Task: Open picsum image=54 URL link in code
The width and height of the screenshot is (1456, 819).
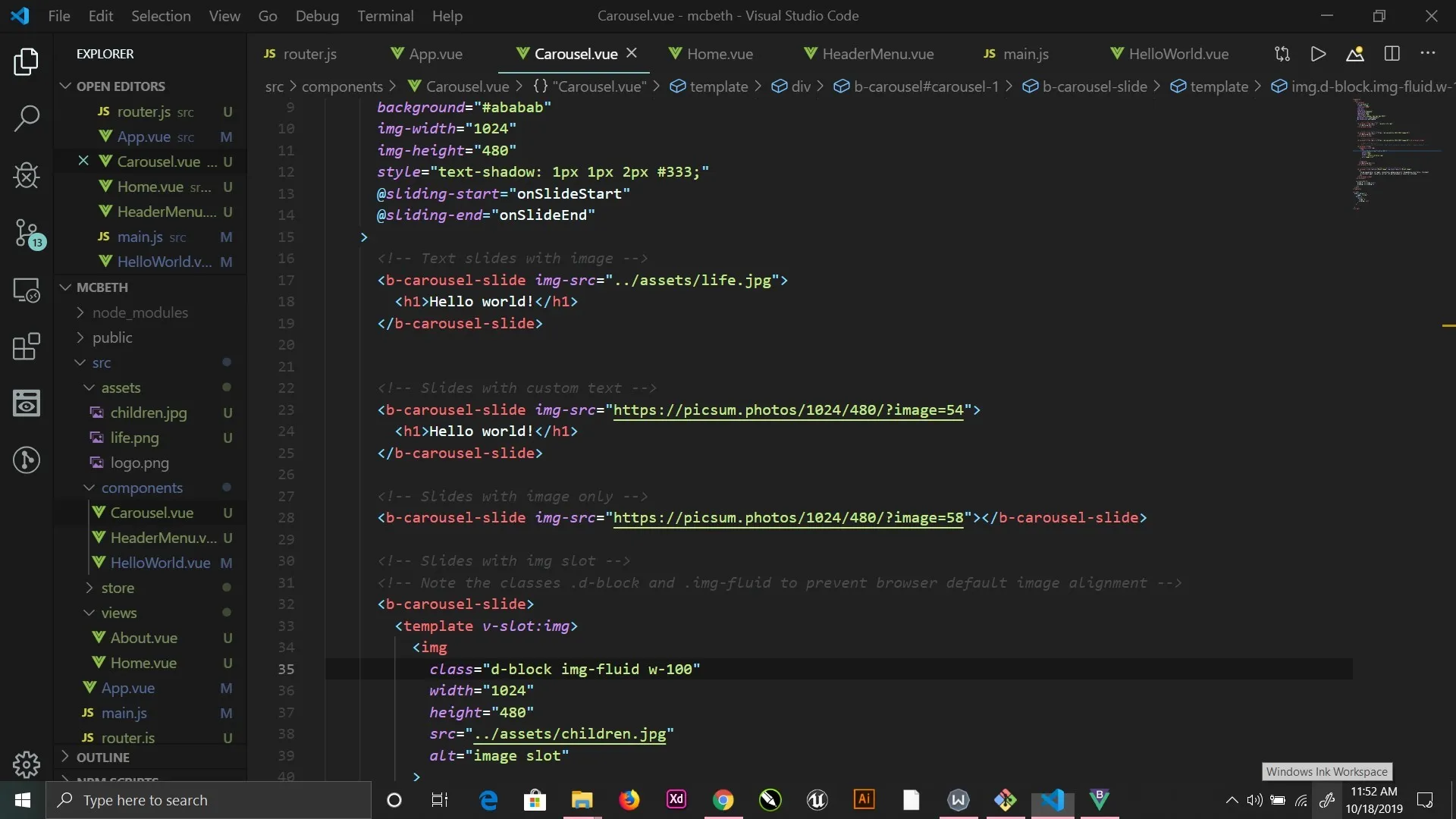Action: pyautogui.click(x=788, y=410)
